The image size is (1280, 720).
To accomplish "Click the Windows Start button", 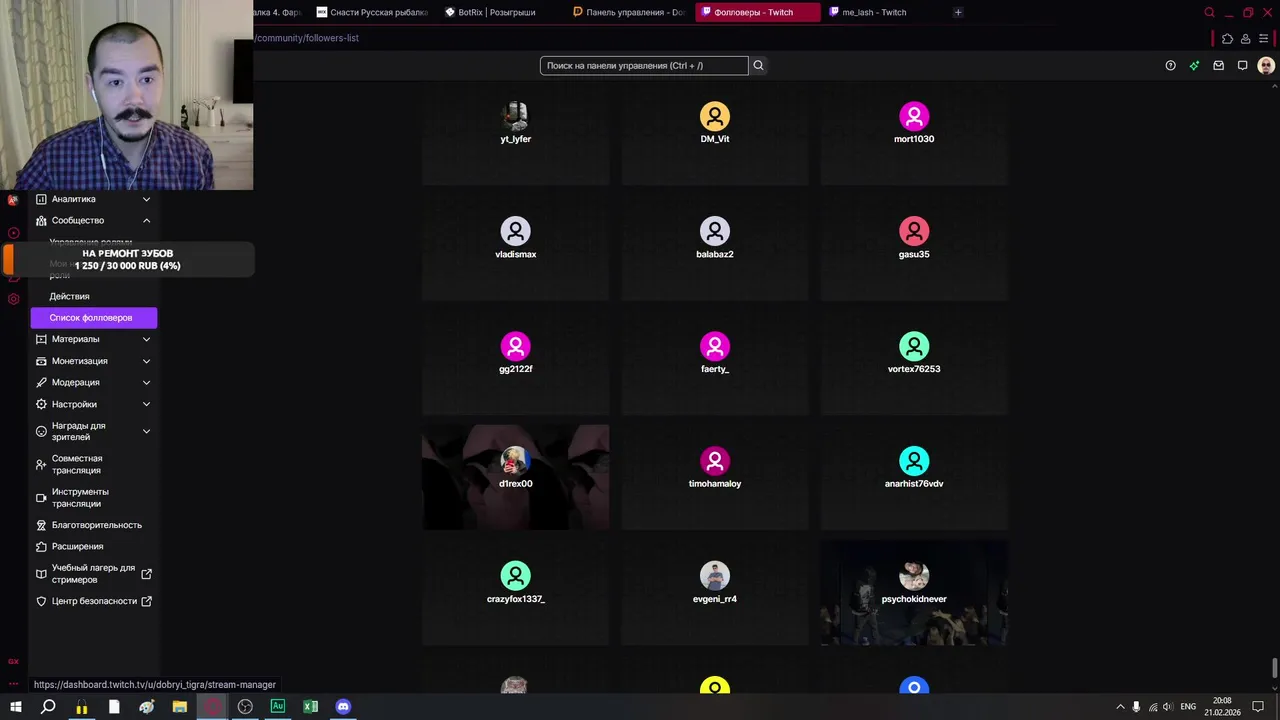I will 15,706.
